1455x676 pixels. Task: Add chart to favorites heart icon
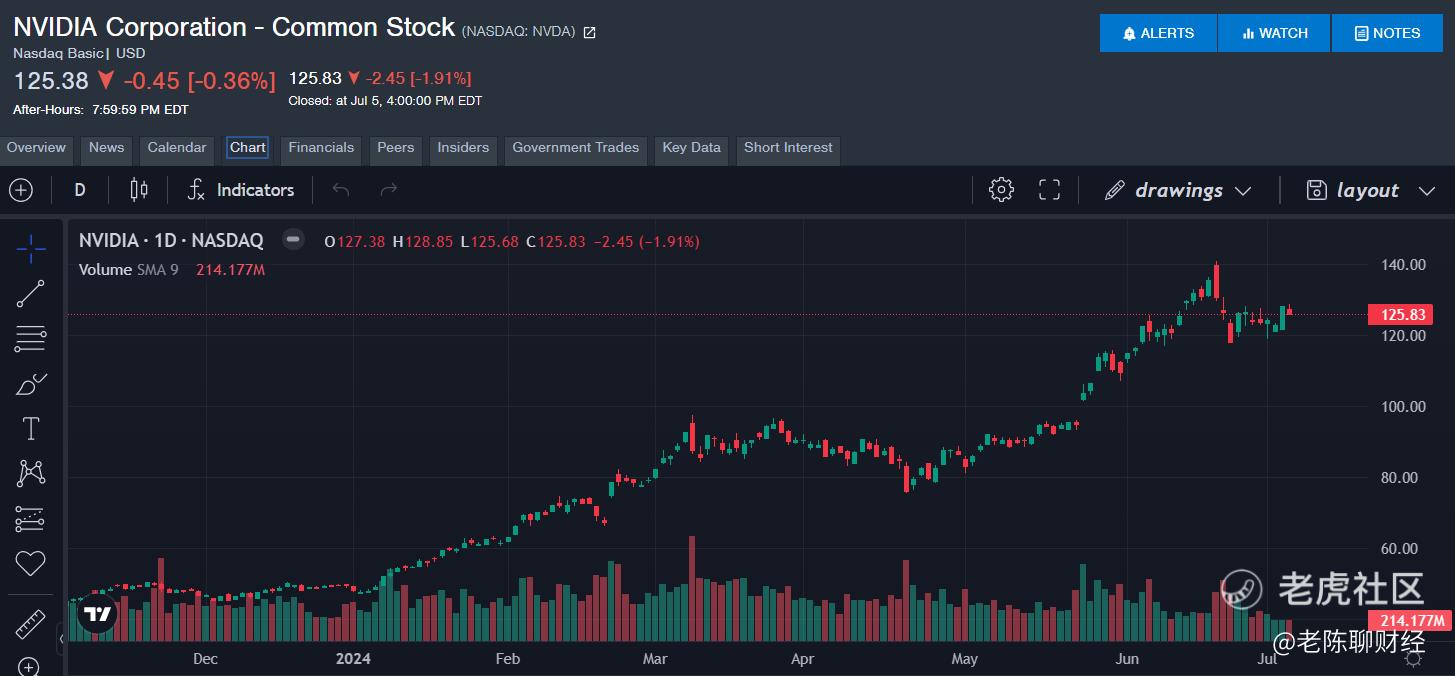[x=30, y=563]
